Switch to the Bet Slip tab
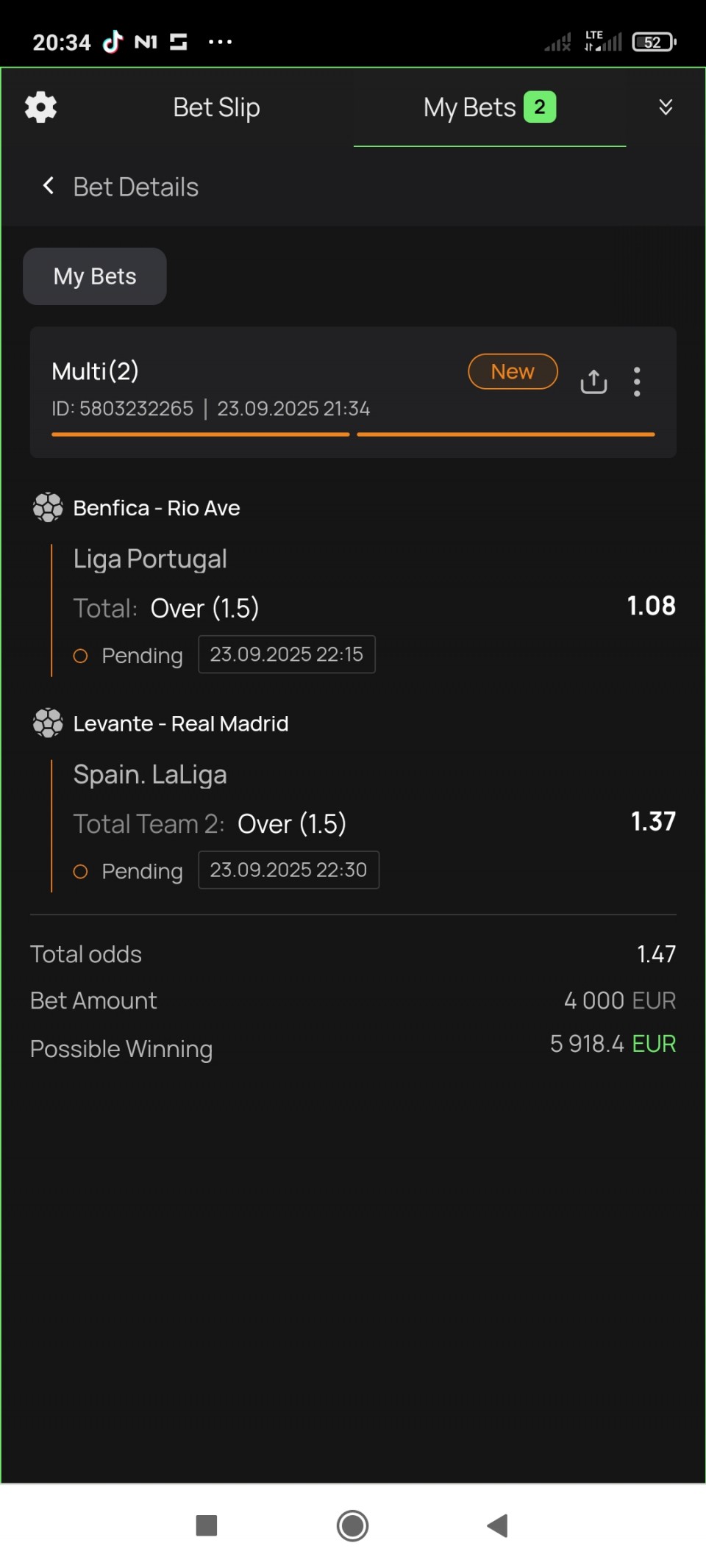The height and width of the screenshot is (1568, 706). click(216, 107)
